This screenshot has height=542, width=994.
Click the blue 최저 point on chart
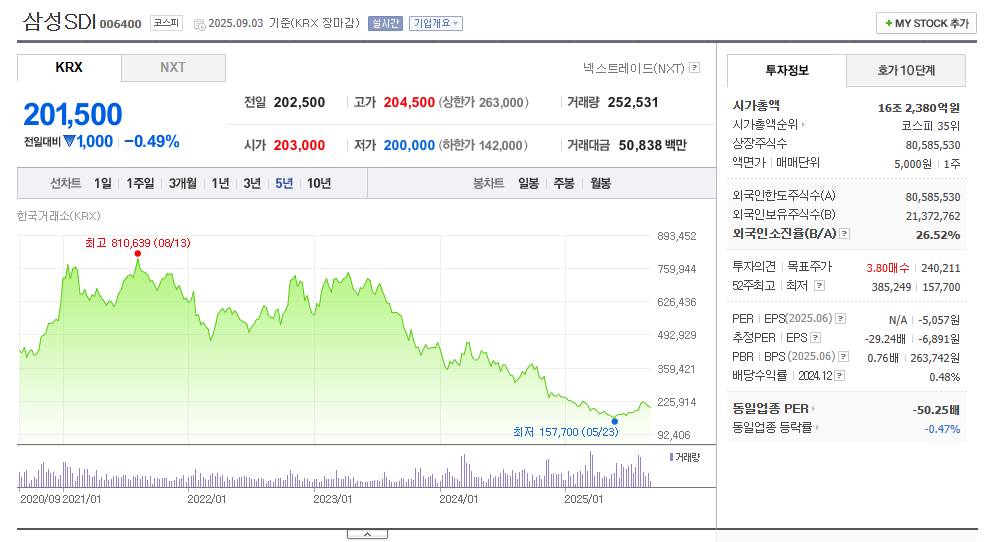coord(614,421)
